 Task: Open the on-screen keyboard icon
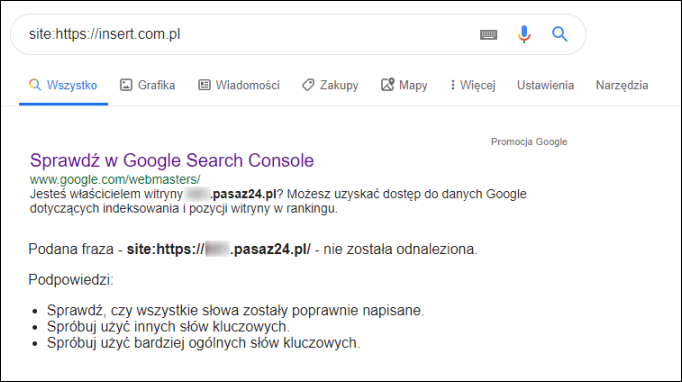(488, 34)
